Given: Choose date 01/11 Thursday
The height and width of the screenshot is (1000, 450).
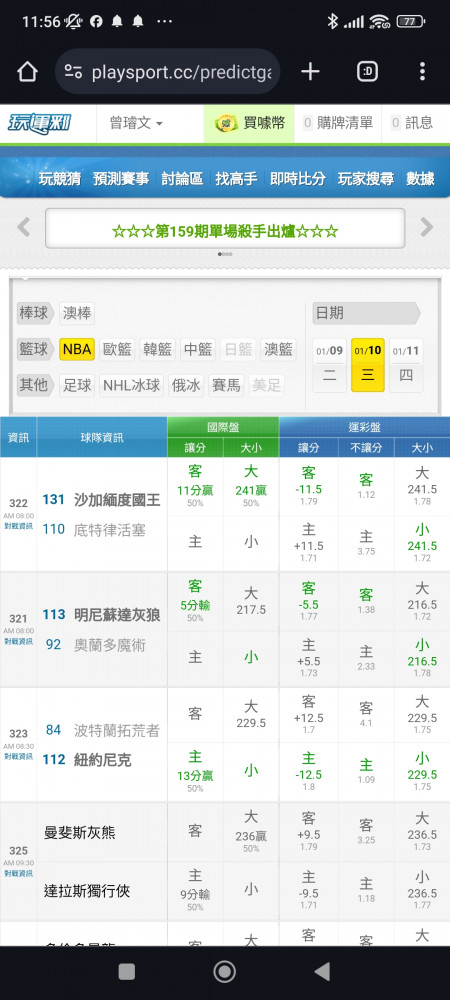Looking at the screenshot, I should (x=406, y=365).
